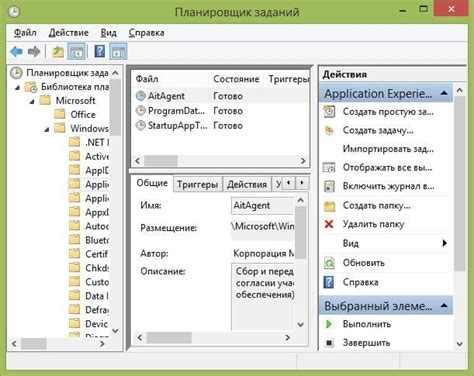Screen dimensions: 474x376
Task: Click the tree pane horizontal scrollbar thumb
Action: (34, 343)
